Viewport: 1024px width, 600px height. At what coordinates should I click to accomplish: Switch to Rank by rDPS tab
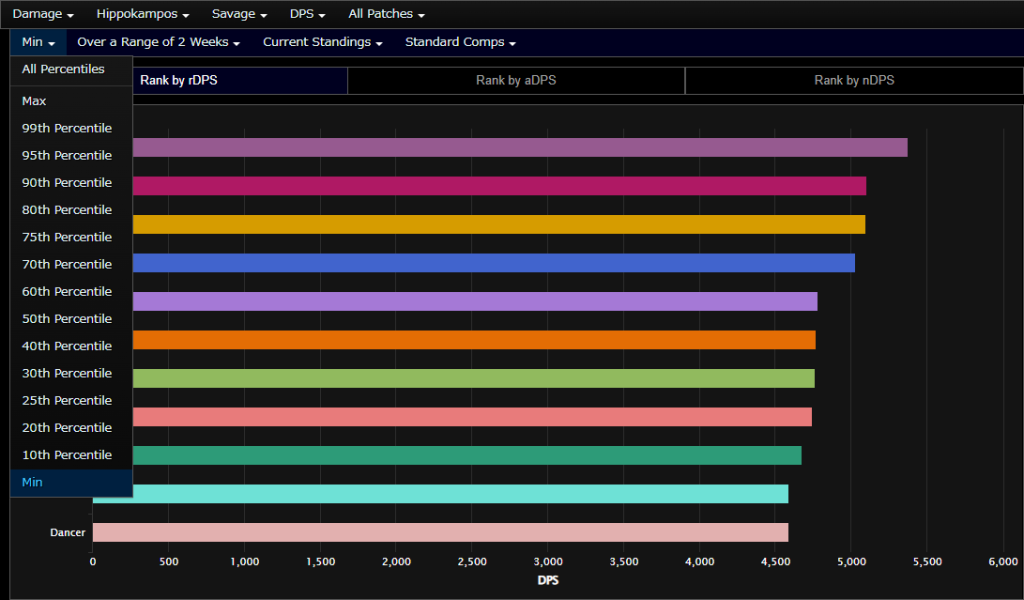(x=178, y=80)
